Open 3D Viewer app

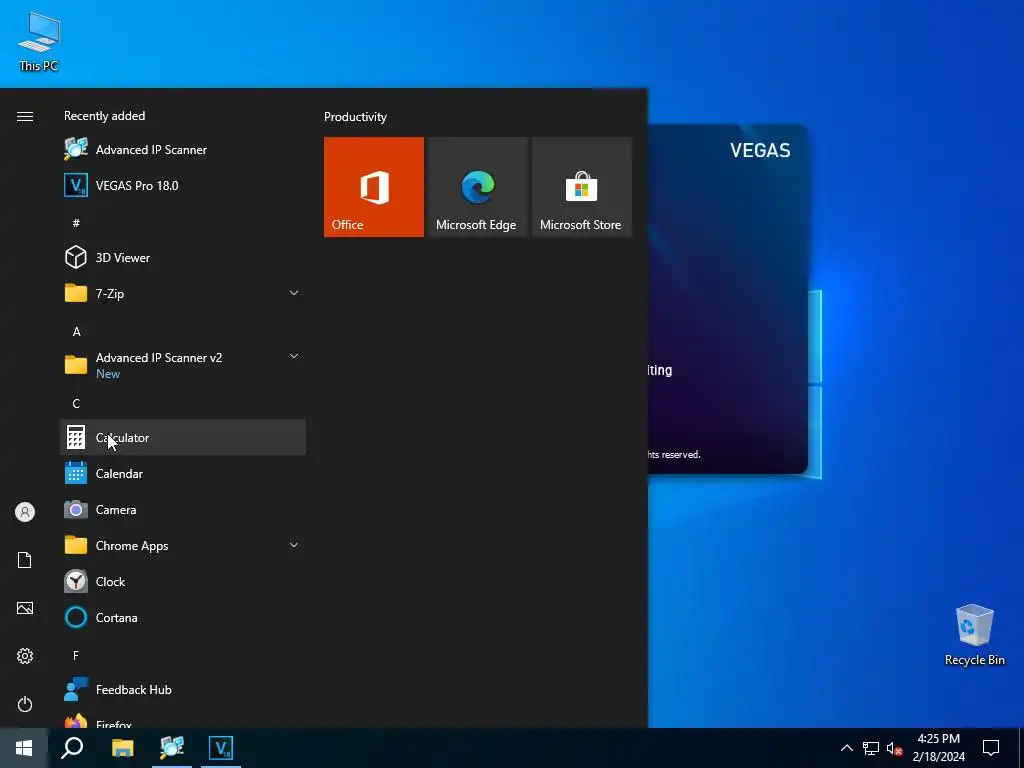pyautogui.click(x=183, y=257)
